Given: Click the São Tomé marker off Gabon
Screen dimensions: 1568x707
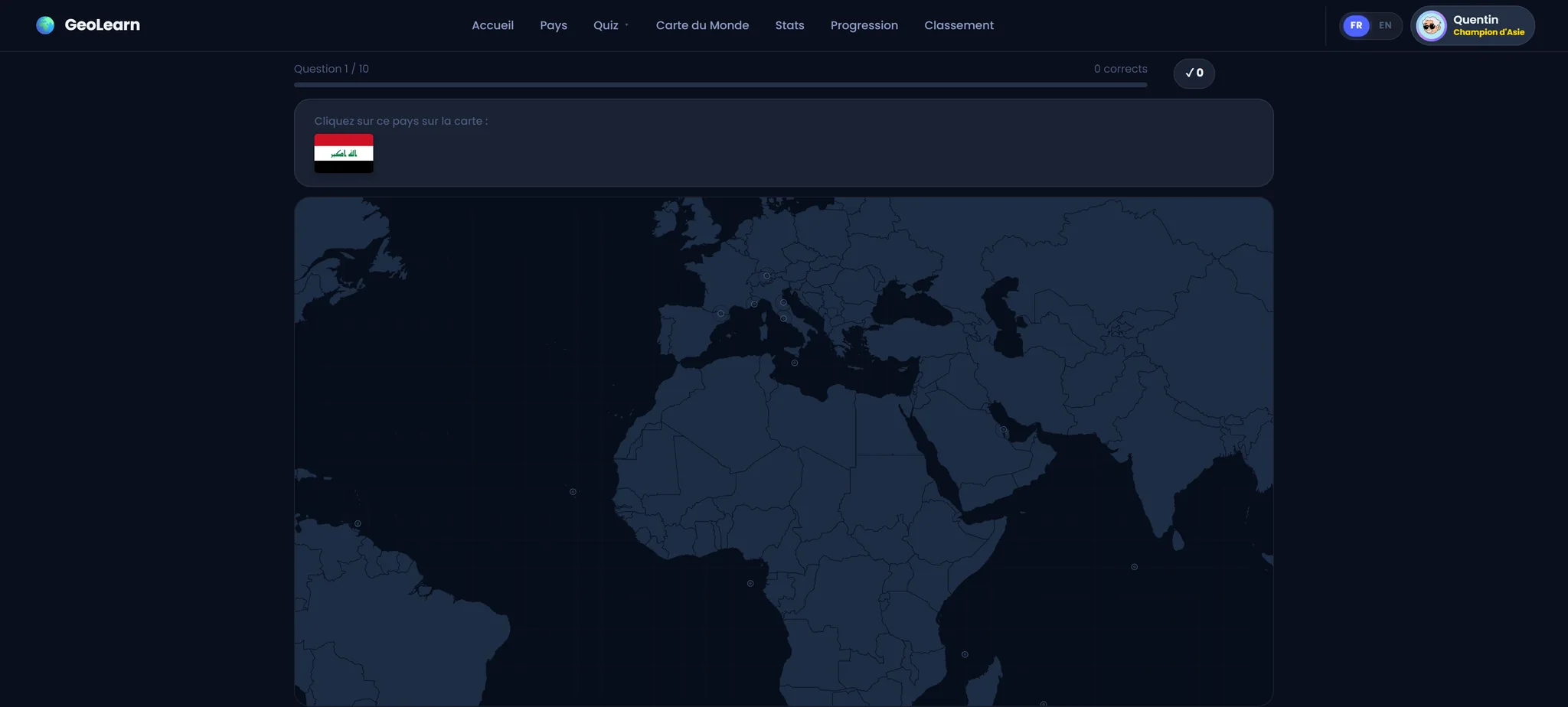Looking at the screenshot, I should tap(750, 583).
